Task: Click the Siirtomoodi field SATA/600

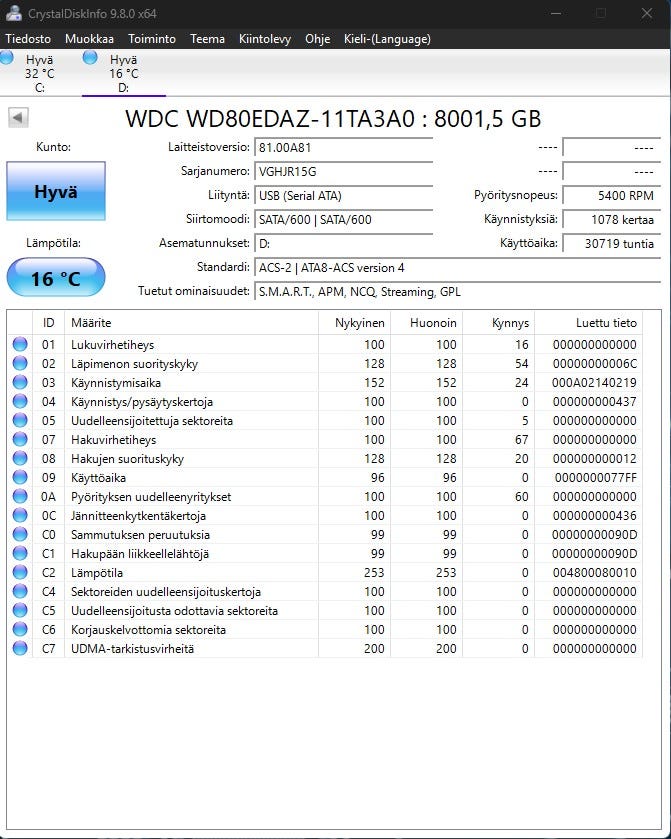Action: 344,219
